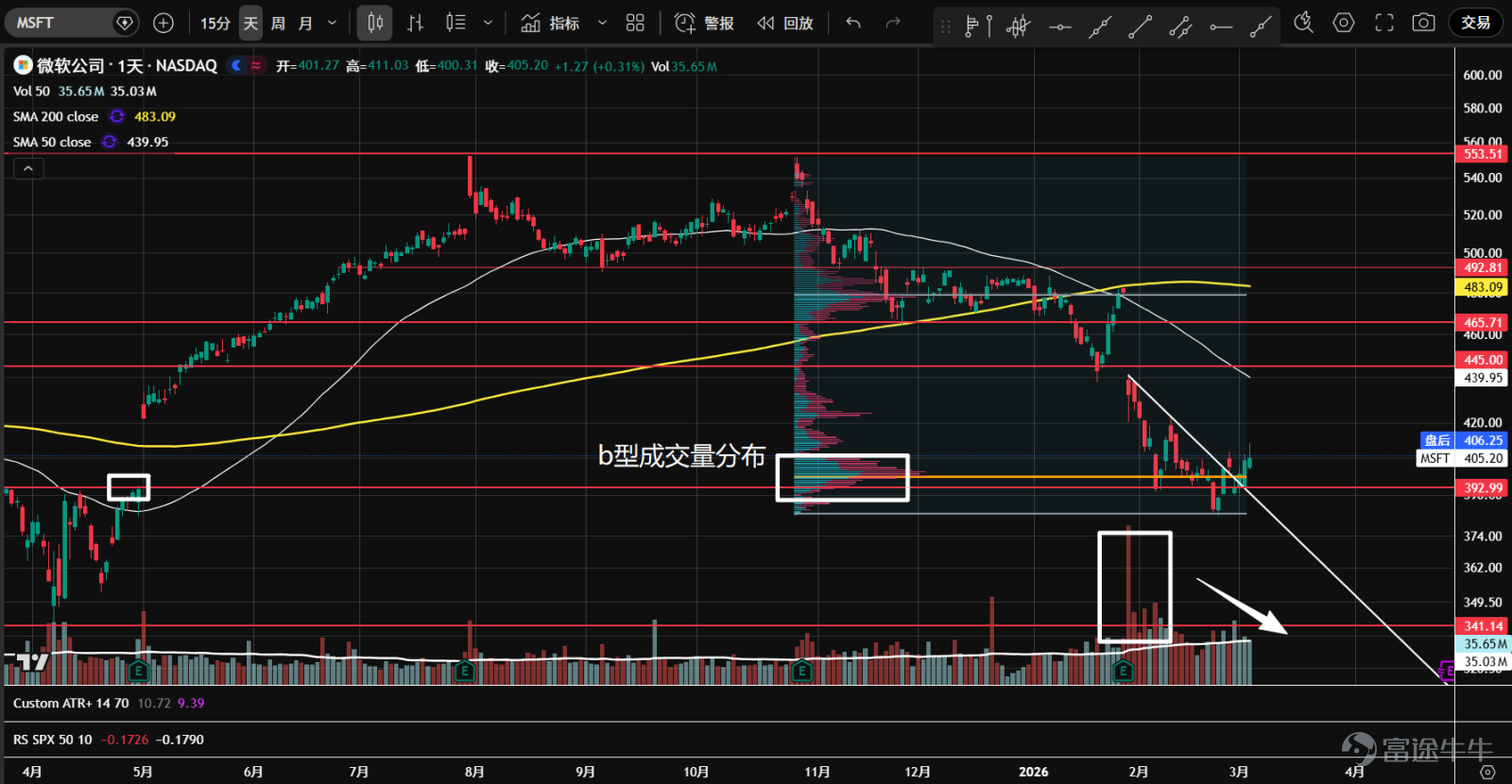
Task: Click the late October earnings E marker
Action: (801, 671)
